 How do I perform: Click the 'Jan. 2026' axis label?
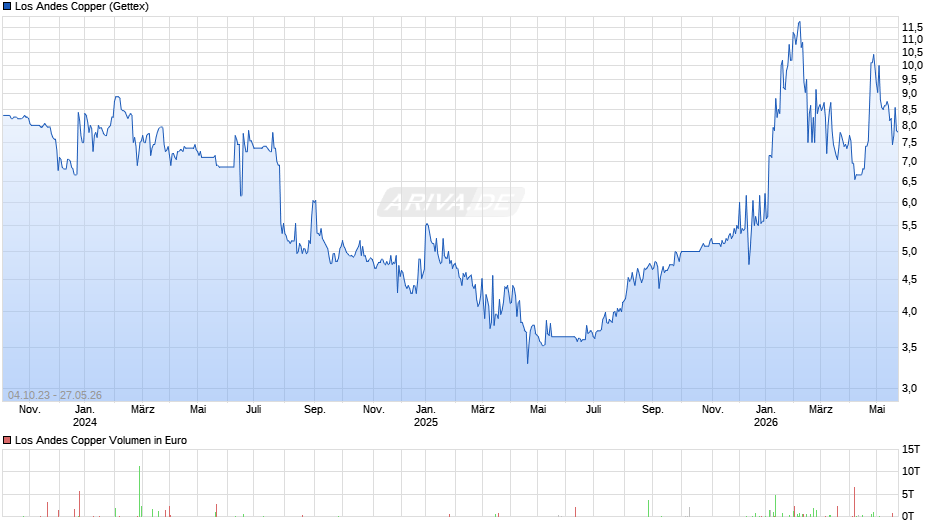pyautogui.click(x=766, y=416)
